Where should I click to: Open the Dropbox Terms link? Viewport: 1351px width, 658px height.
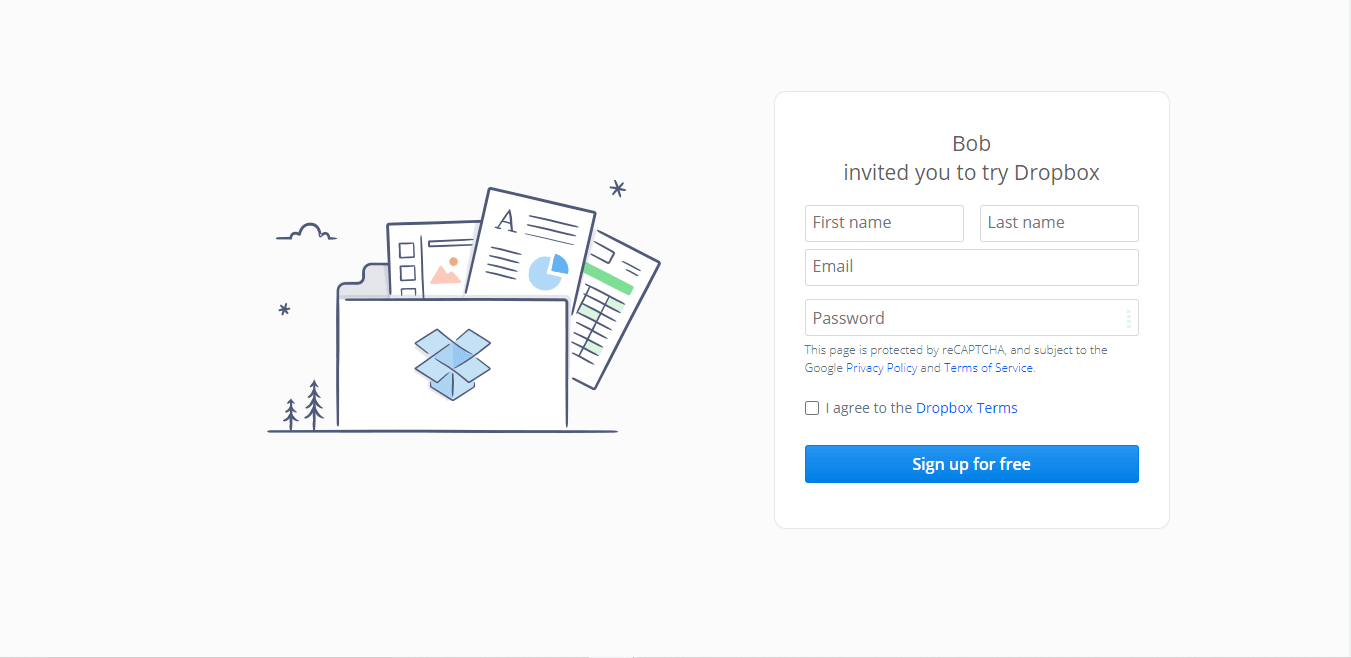click(x=966, y=408)
